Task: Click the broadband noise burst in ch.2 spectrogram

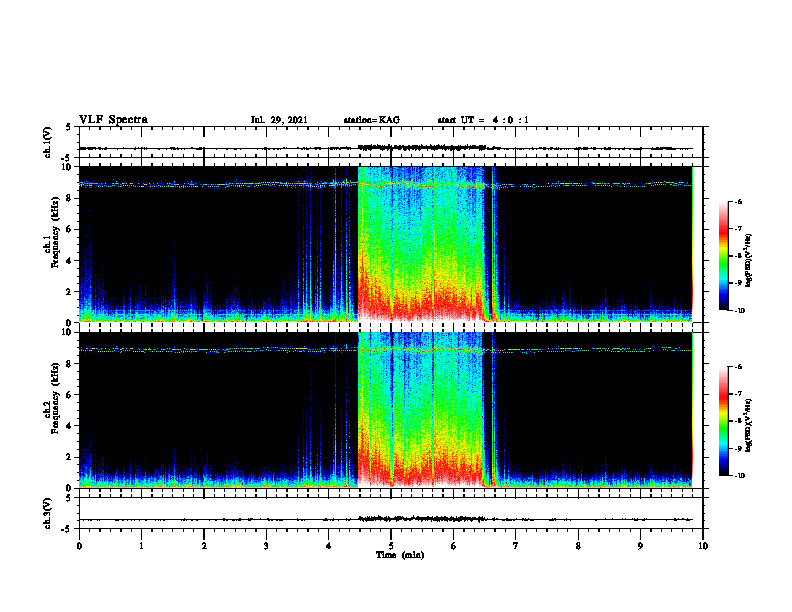Action: click(421, 410)
